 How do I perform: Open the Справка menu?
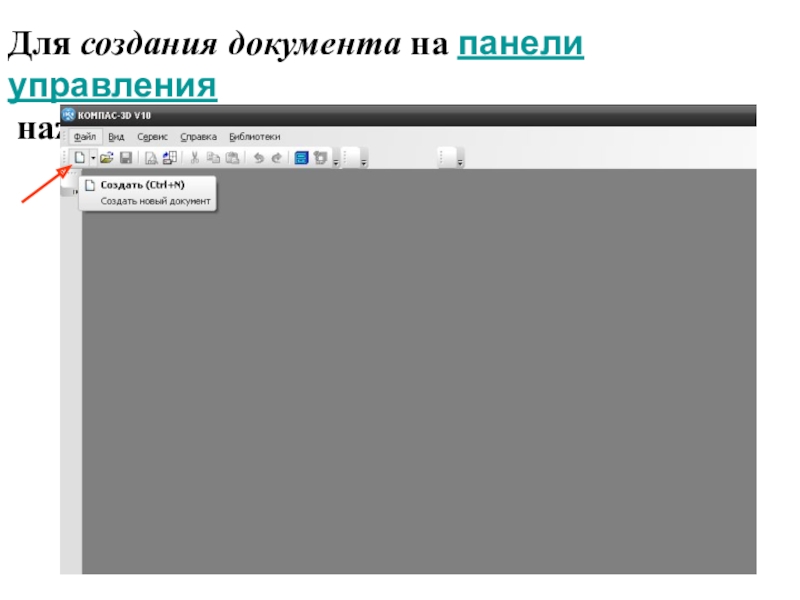198,137
